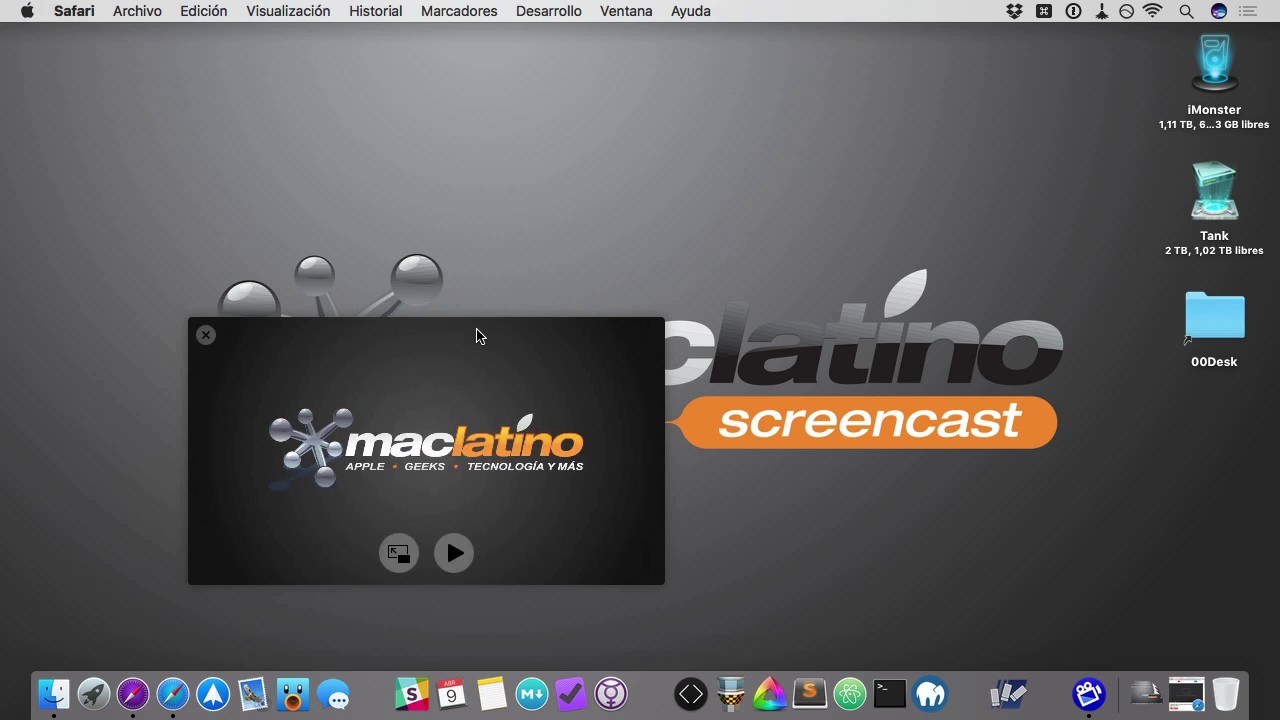This screenshot has width=1280, height=720.
Task: Open Spotlight search
Action: click(1186, 11)
